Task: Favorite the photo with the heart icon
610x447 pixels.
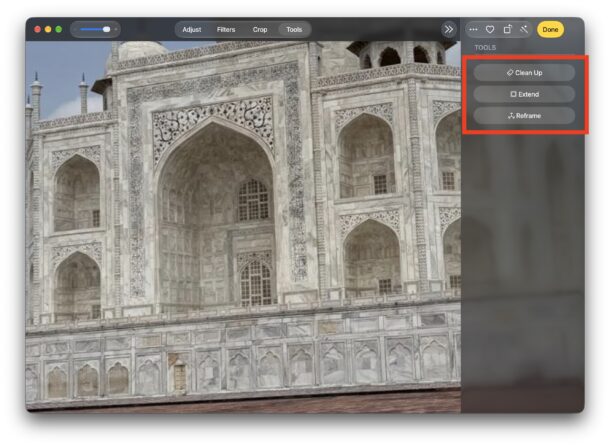Action: pos(490,30)
